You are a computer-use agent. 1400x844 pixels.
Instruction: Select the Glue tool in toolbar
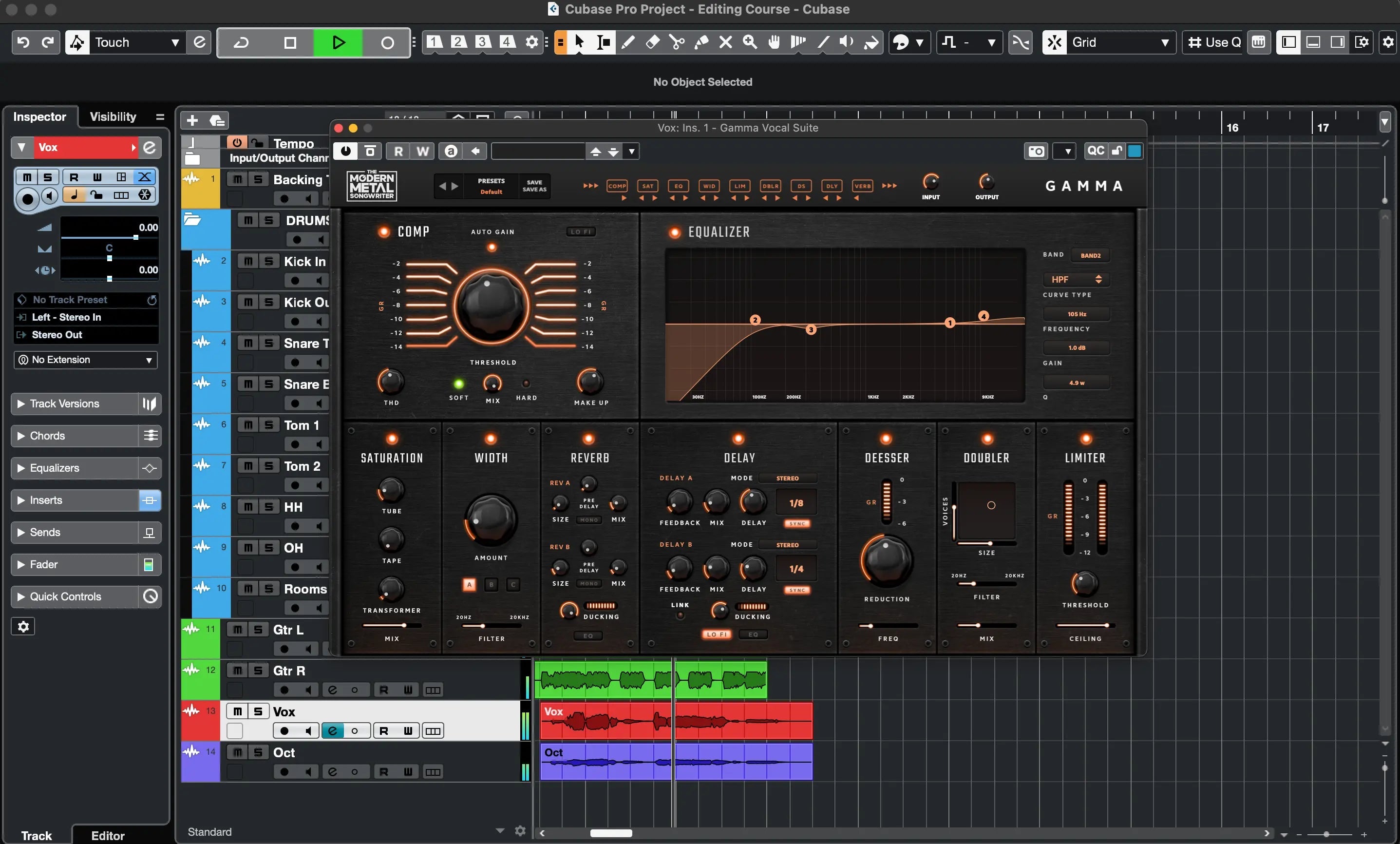pyautogui.click(x=701, y=42)
